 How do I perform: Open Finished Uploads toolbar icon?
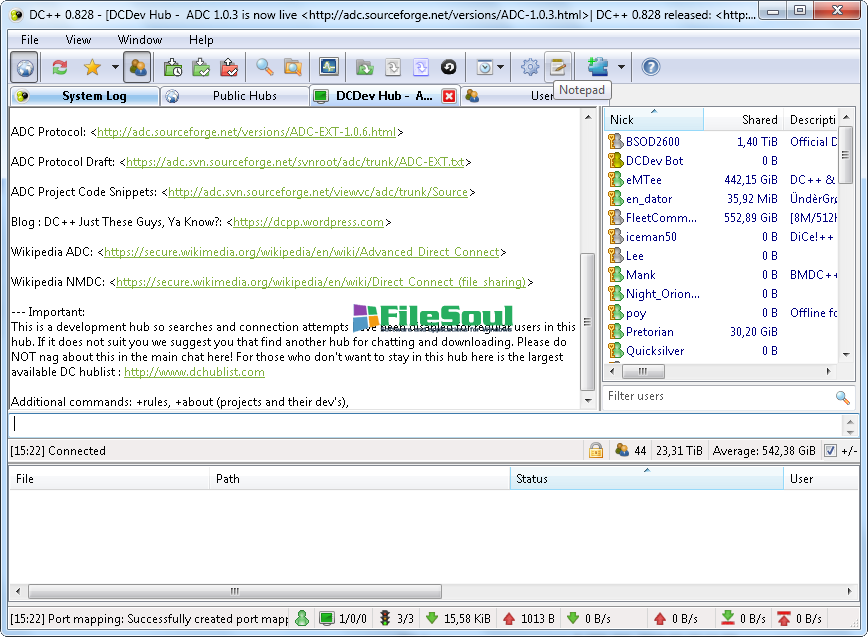[x=229, y=68]
